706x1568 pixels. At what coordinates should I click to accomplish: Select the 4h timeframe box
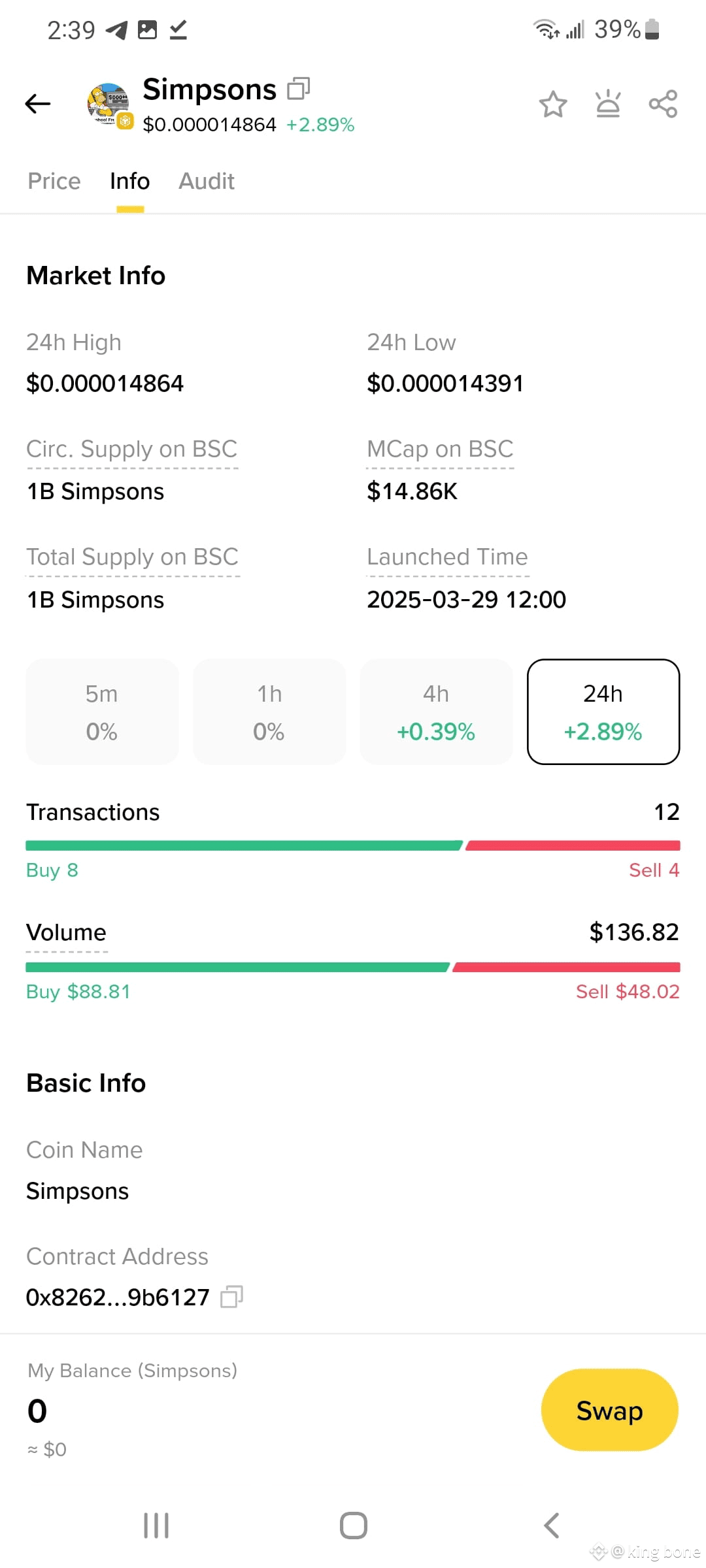click(436, 711)
